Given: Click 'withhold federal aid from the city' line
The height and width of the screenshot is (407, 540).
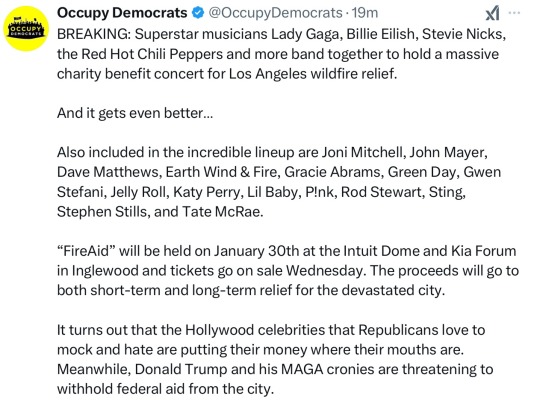Looking at the screenshot, I should 163,389.
